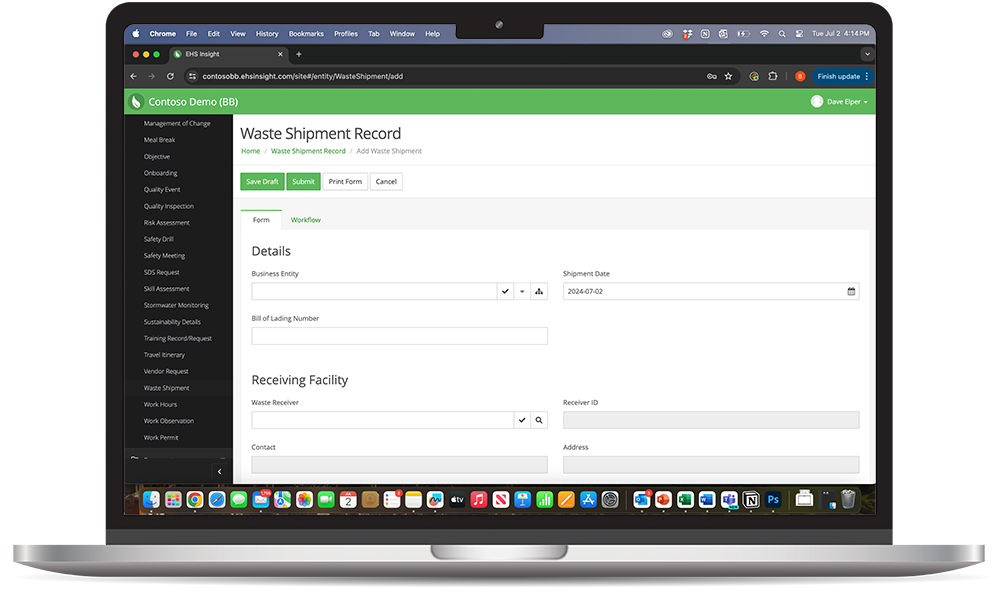Switch to the Workflow tab
The width and height of the screenshot is (1000, 600).
click(305, 220)
